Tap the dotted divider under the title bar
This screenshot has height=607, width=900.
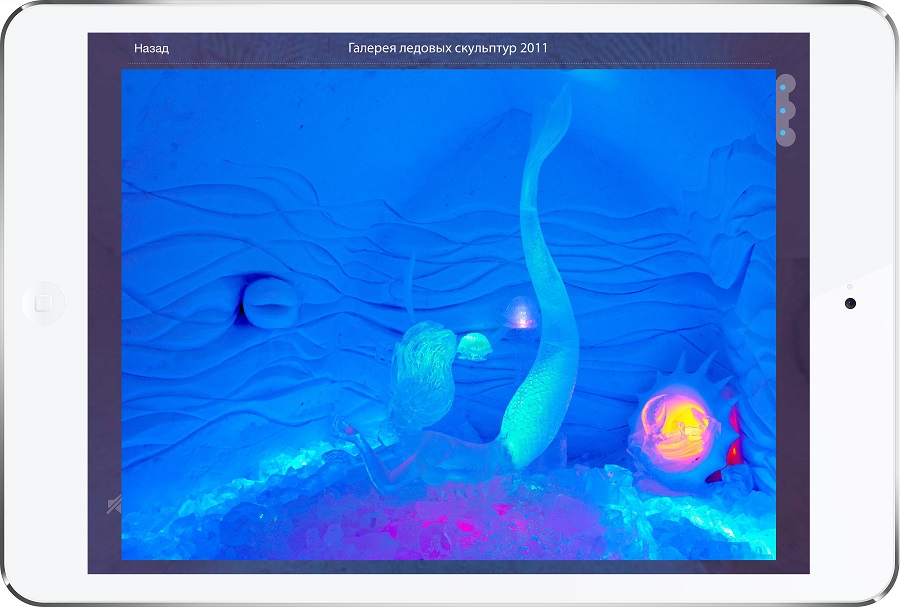(x=447, y=65)
